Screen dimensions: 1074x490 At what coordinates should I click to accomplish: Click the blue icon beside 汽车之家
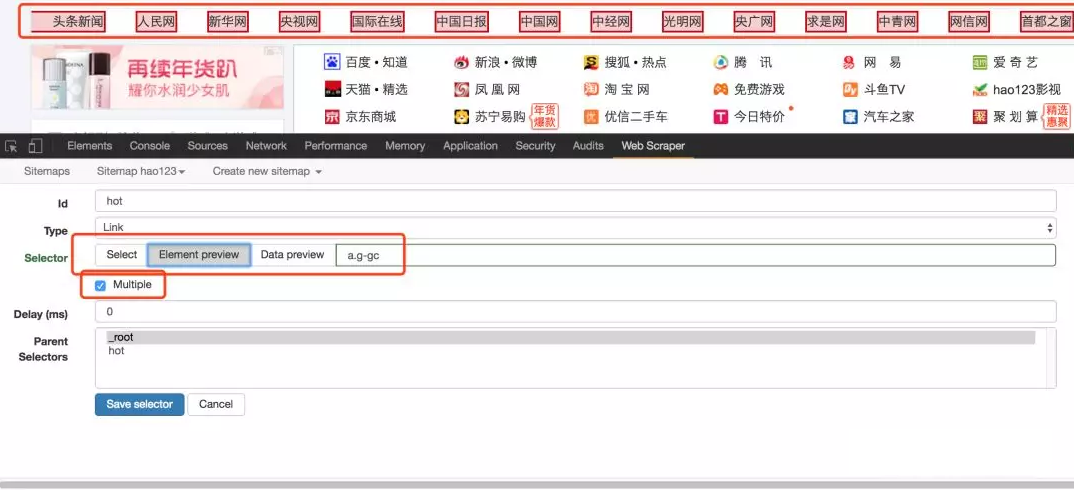point(850,117)
